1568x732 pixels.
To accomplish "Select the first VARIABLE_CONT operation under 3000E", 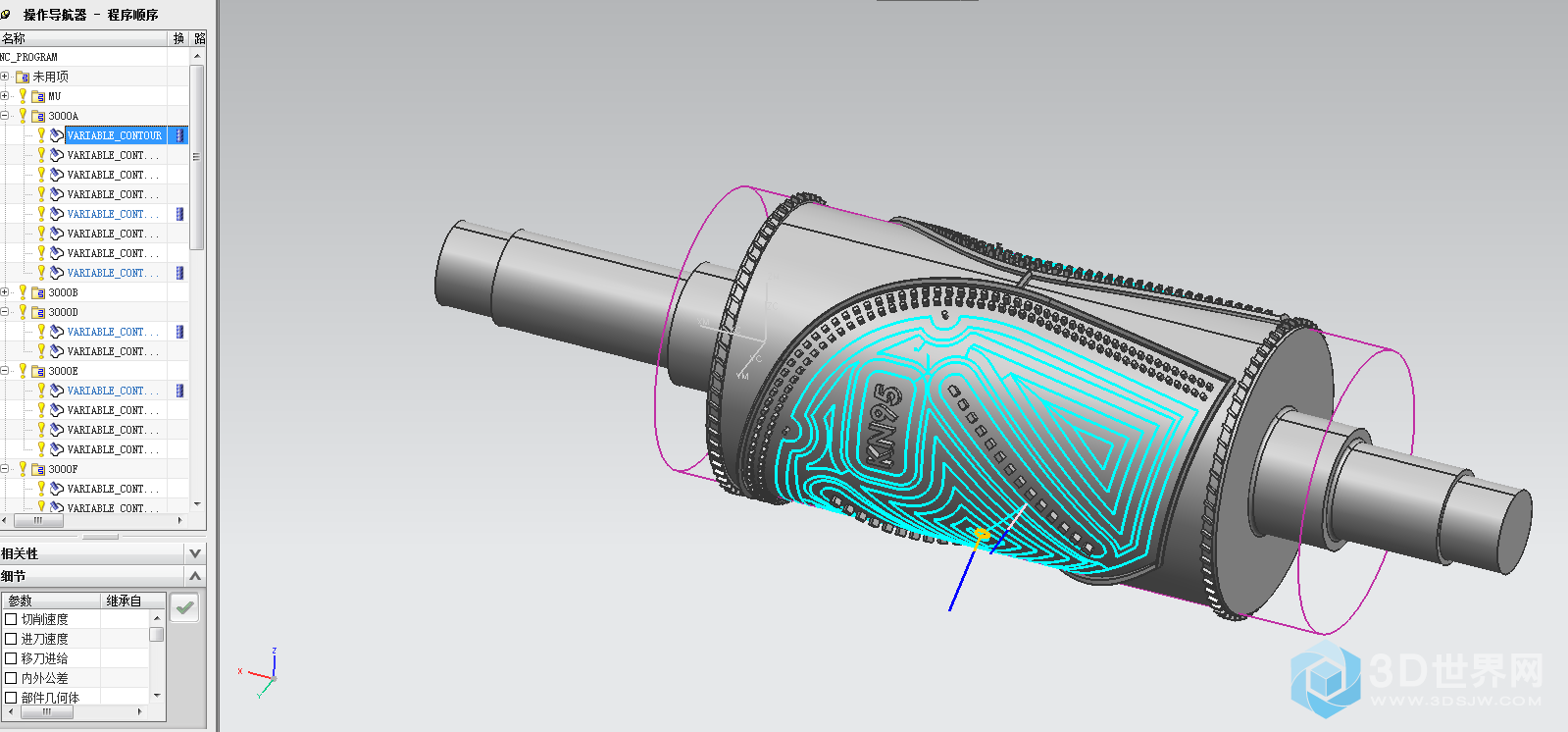I will coord(112,391).
